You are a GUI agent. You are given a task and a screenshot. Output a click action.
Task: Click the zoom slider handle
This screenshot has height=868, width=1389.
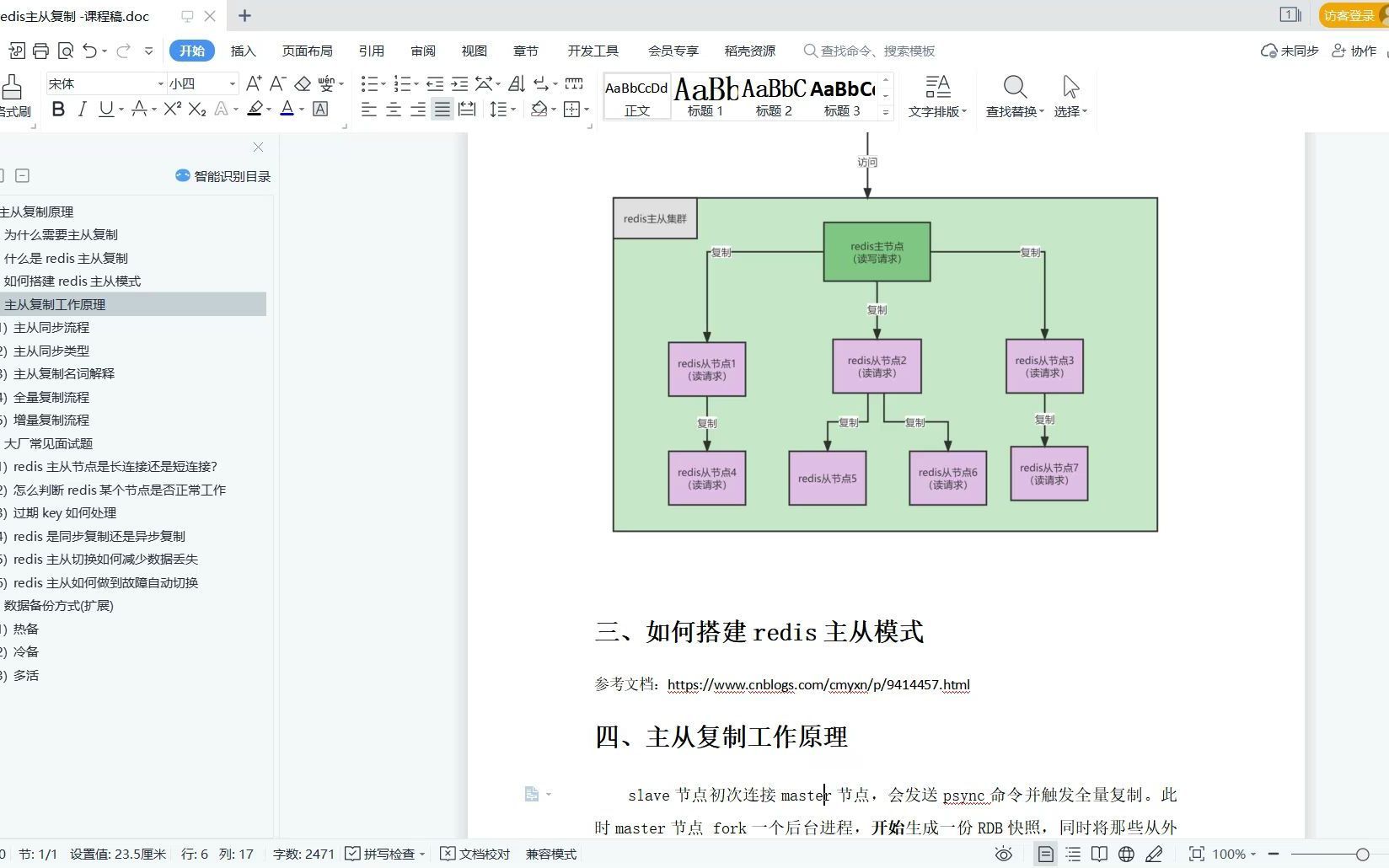(1362, 854)
